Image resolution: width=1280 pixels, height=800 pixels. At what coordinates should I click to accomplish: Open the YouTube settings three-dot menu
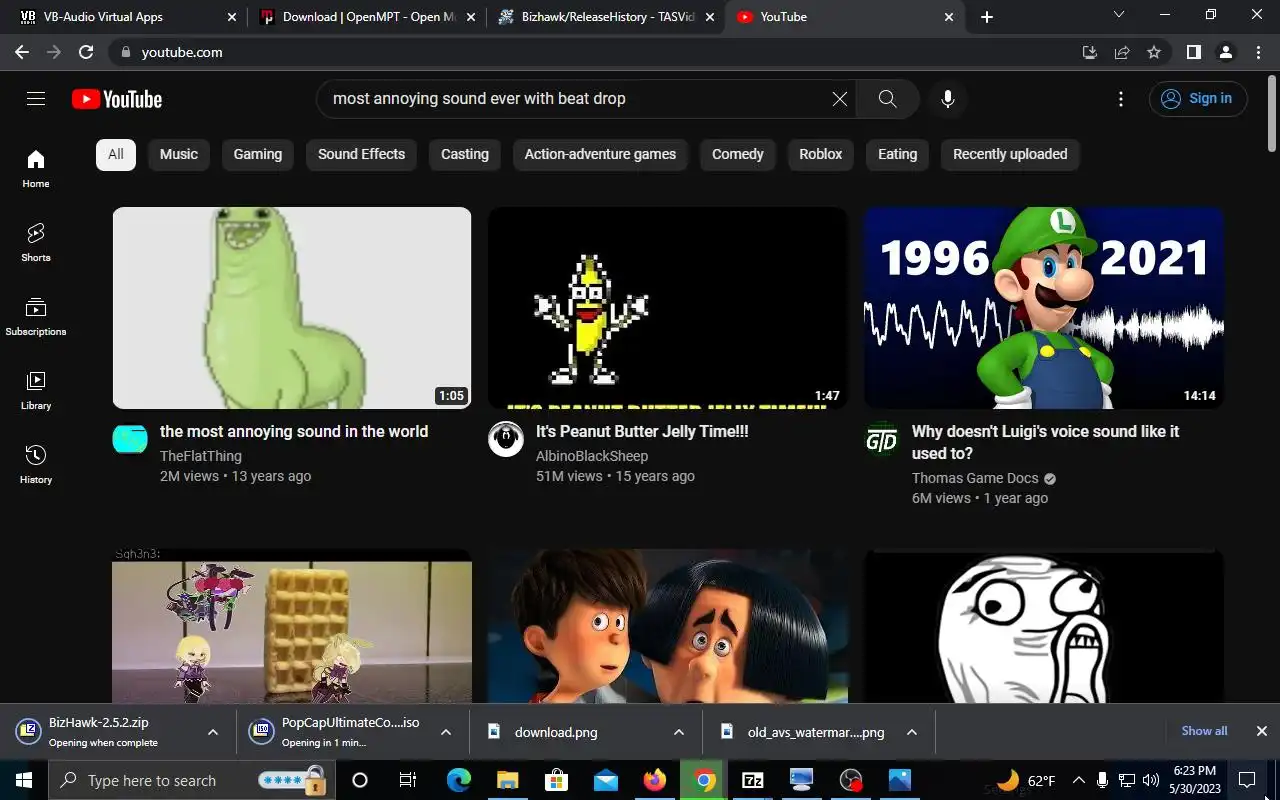[1121, 98]
